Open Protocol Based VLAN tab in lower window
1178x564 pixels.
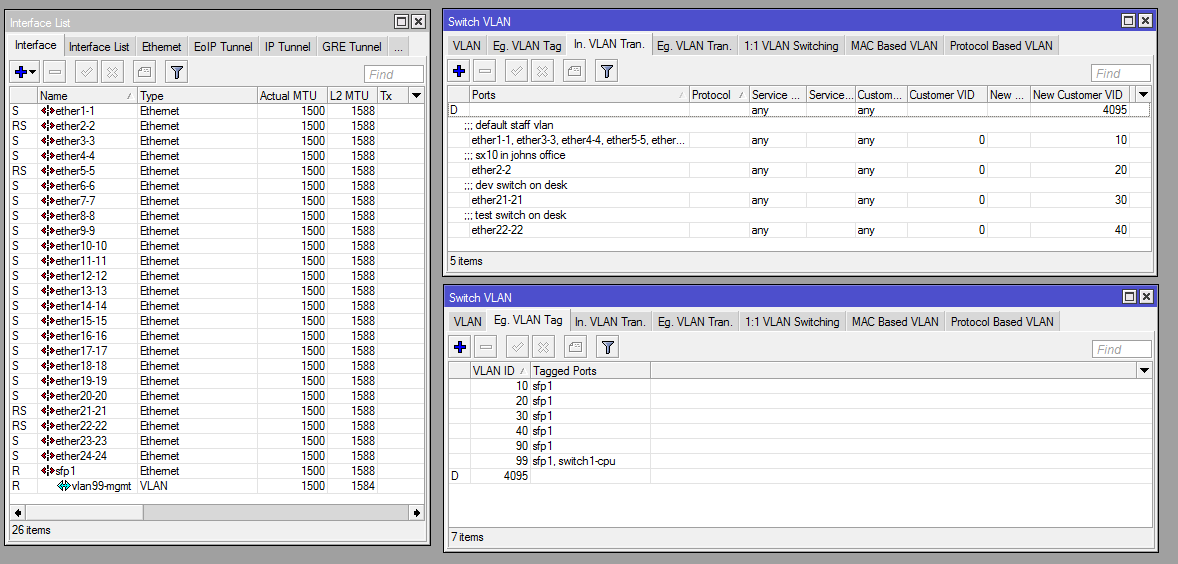(x=1002, y=321)
